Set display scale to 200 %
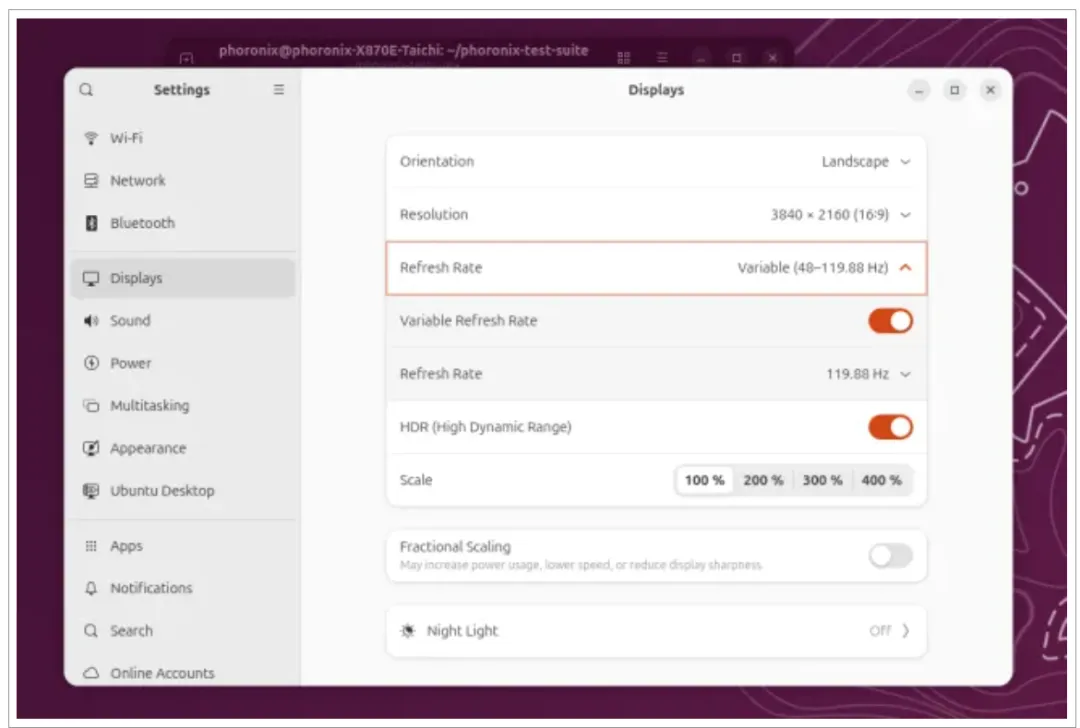The width and height of the screenshot is (1080, 728). pos(763,480)
